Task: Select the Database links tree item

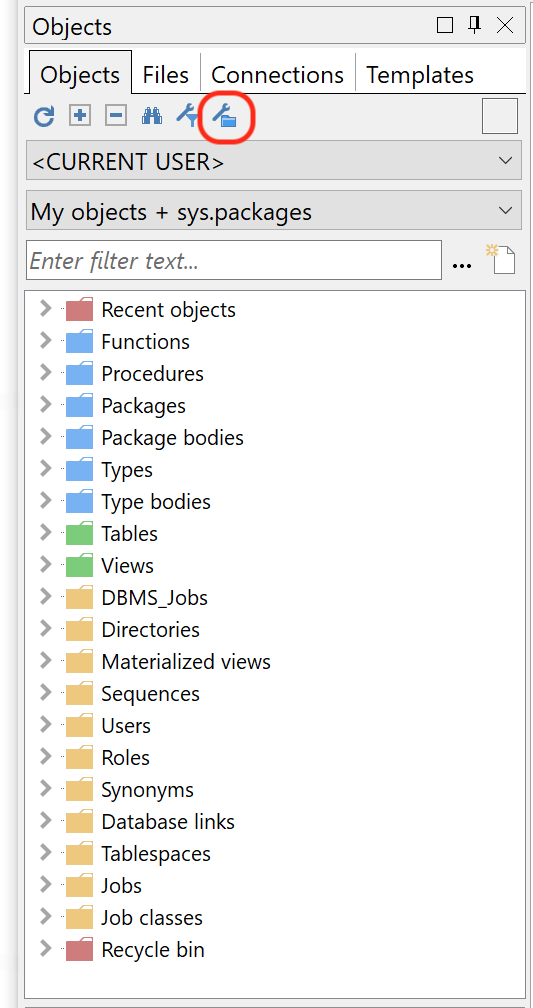Action: pos(168,822)
